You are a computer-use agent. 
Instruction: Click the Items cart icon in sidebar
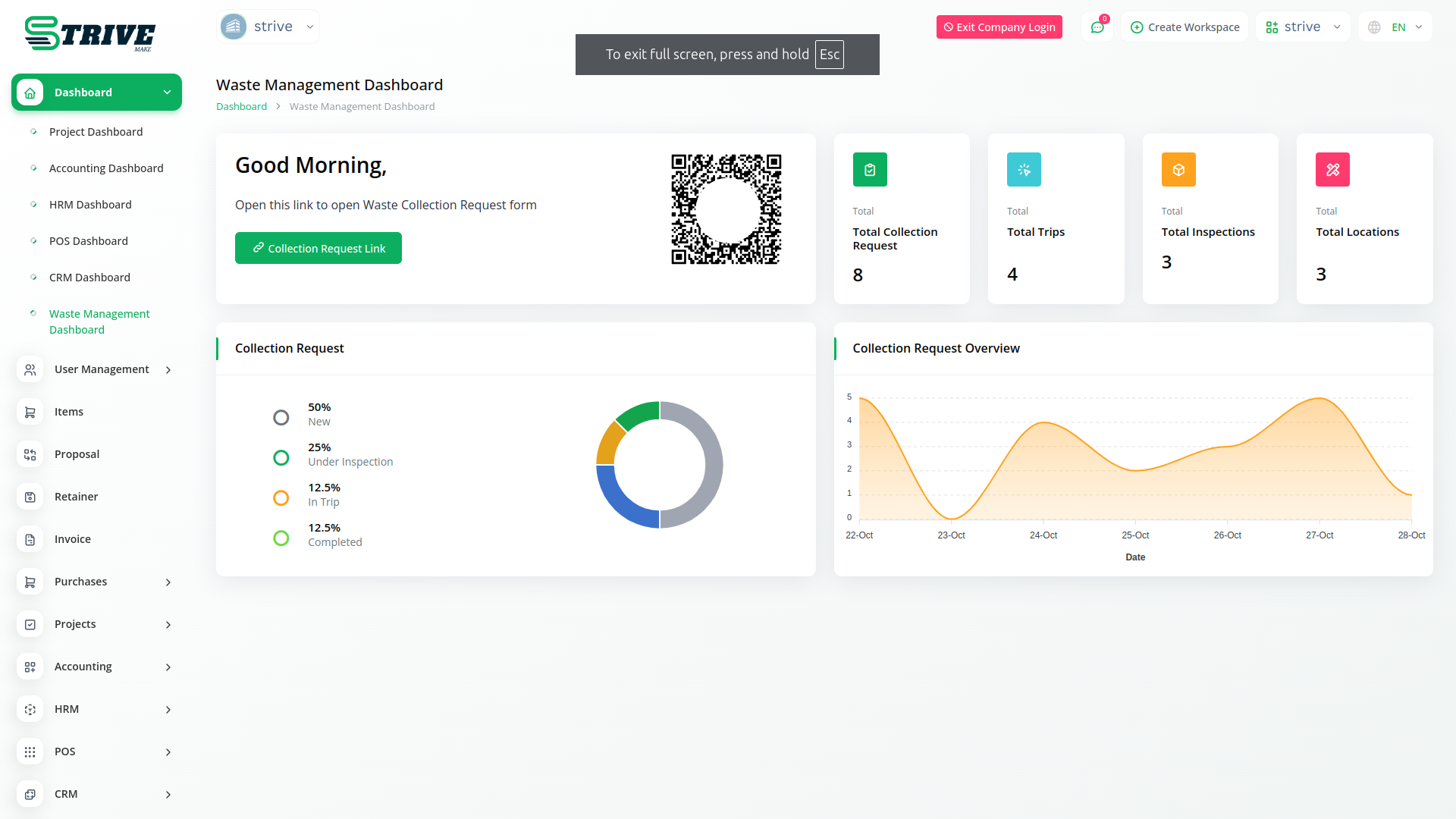coord(30,412)
